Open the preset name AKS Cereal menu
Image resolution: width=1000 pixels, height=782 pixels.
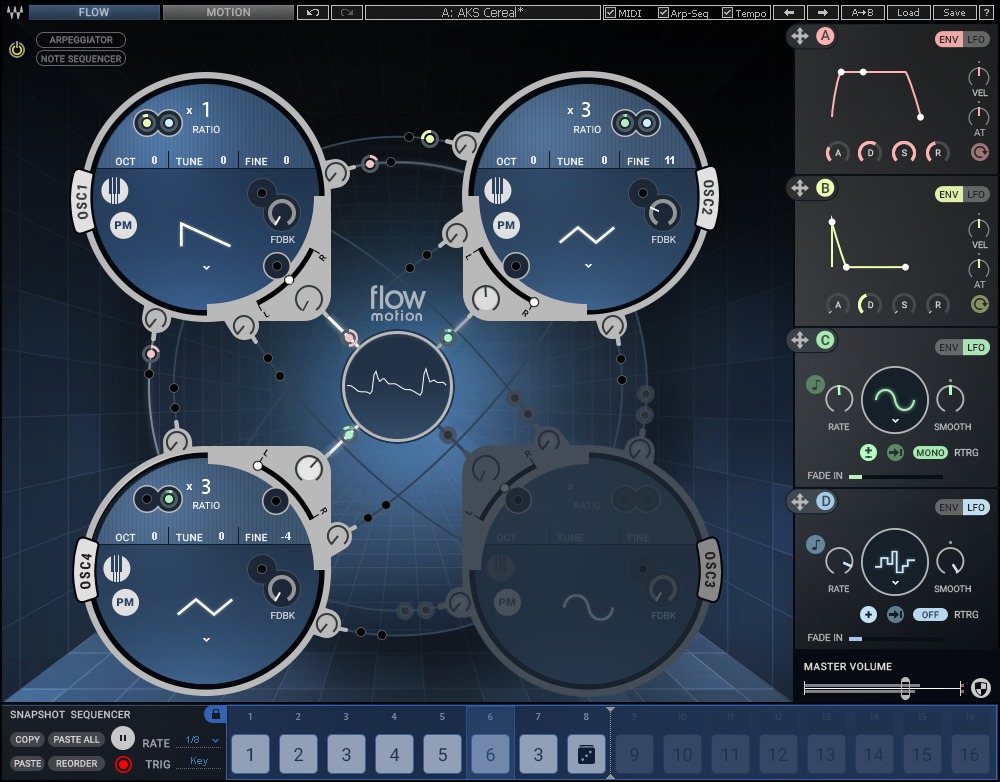pyautogui.click(x=483, y=12)
